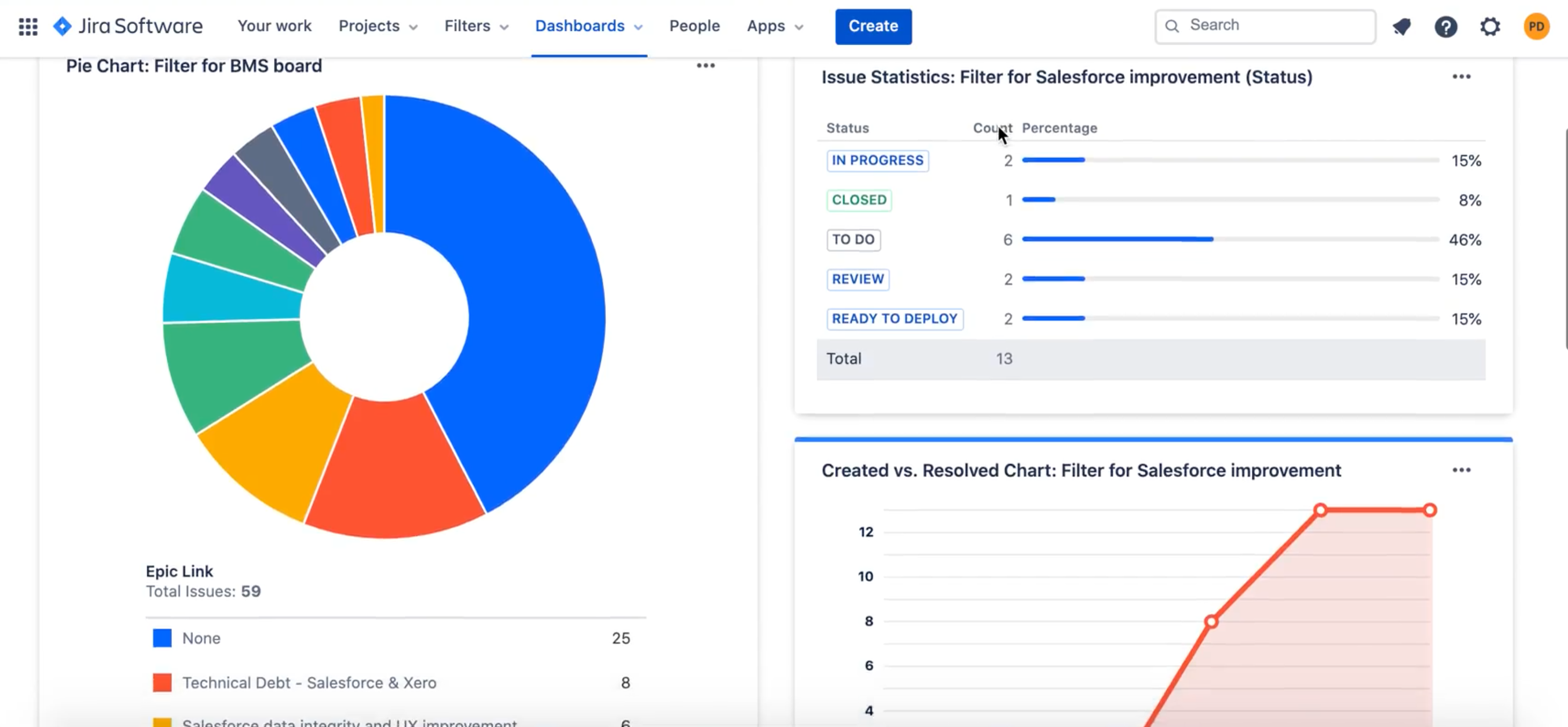The width and height of the screenshot is (1568, 727).
Task: Click Issue Statistics gadget title
Action: [x=1066, y=78]
